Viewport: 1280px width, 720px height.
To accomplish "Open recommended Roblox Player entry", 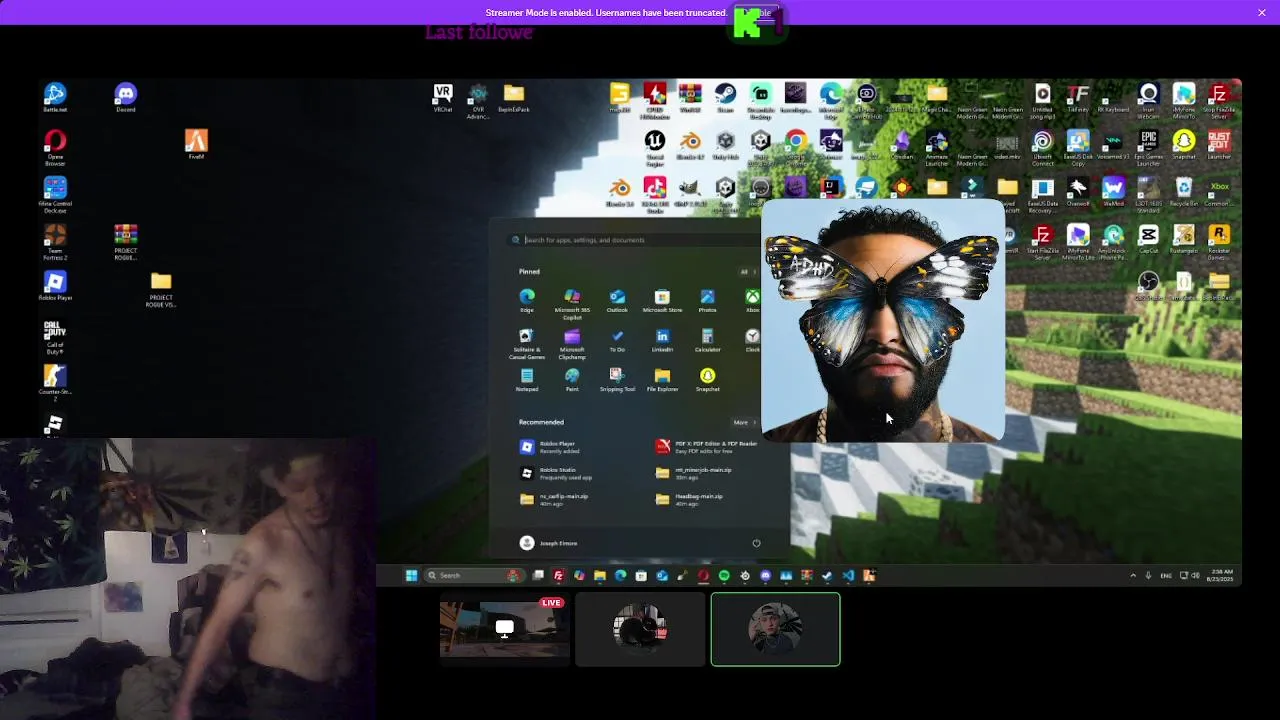I will coord(548,447).
